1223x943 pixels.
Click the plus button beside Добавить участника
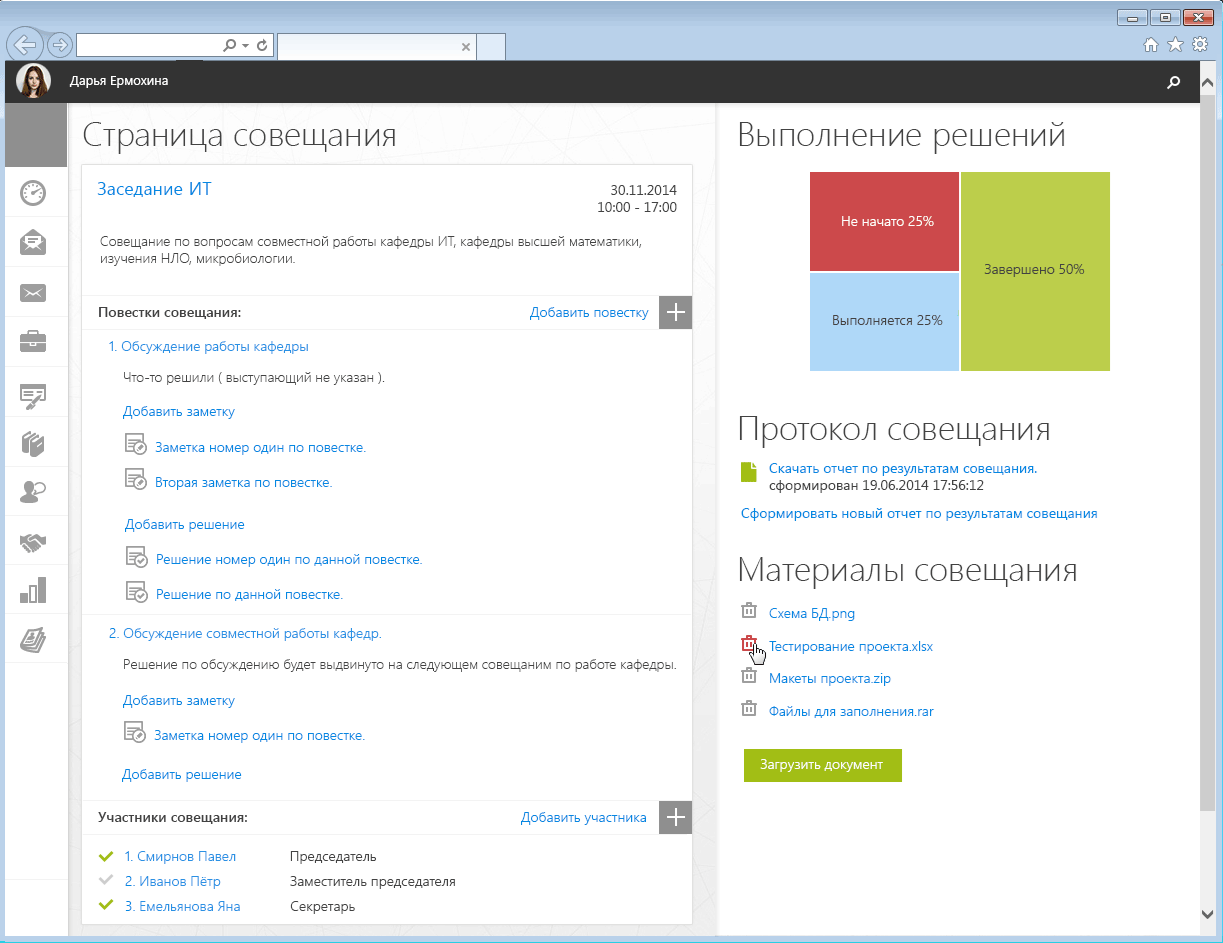[x=676, y=817]
